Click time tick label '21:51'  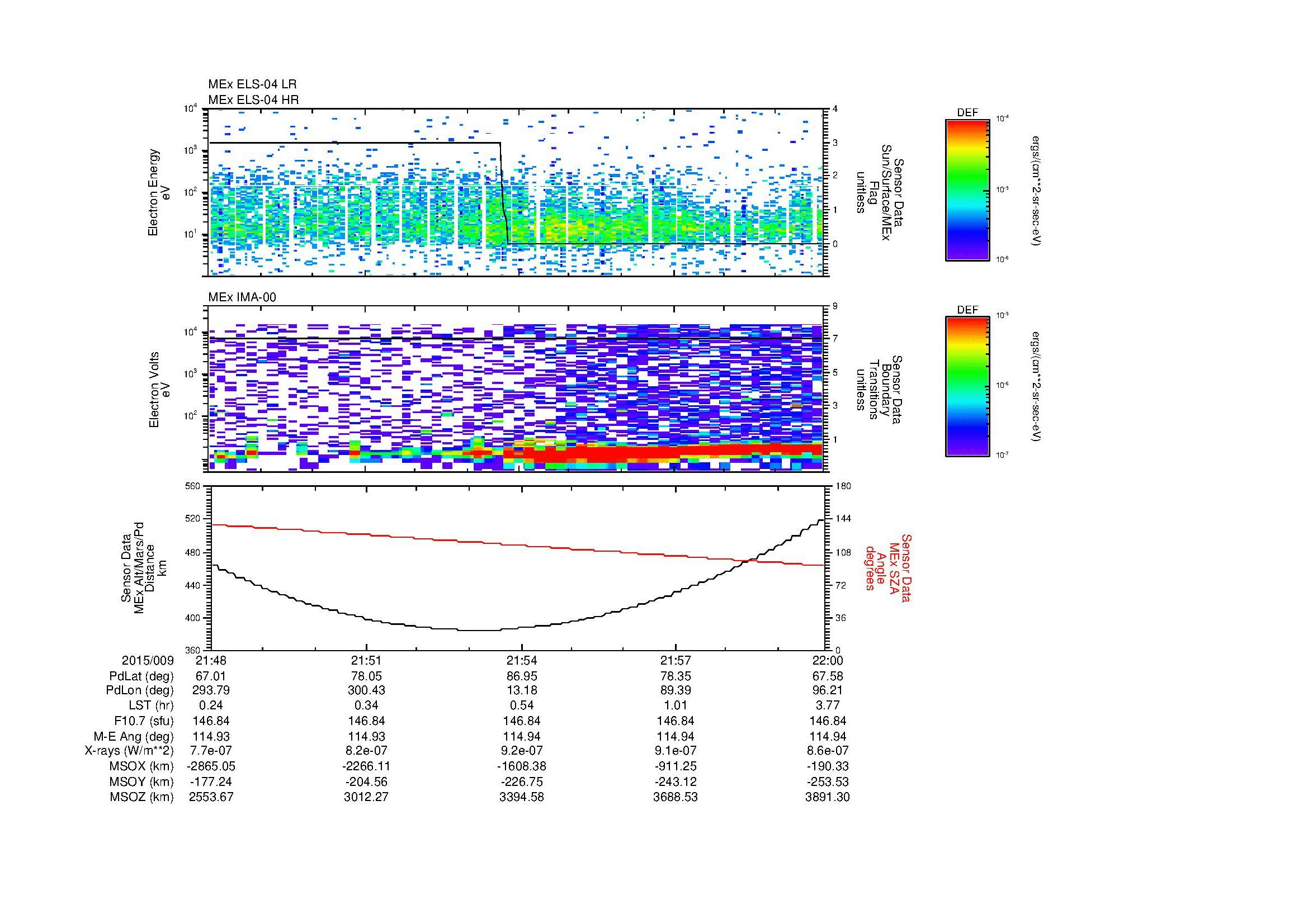coord(366,661)
